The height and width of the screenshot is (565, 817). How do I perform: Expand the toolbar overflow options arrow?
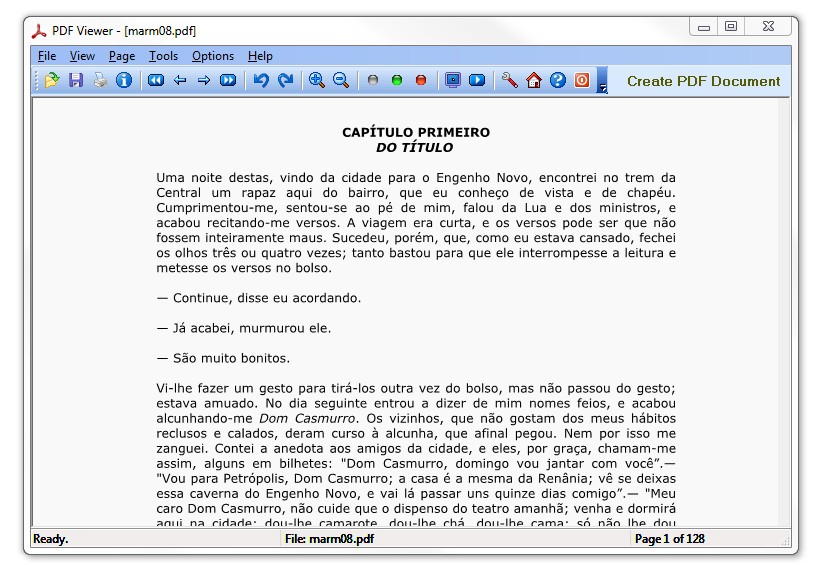pos(602,81)
